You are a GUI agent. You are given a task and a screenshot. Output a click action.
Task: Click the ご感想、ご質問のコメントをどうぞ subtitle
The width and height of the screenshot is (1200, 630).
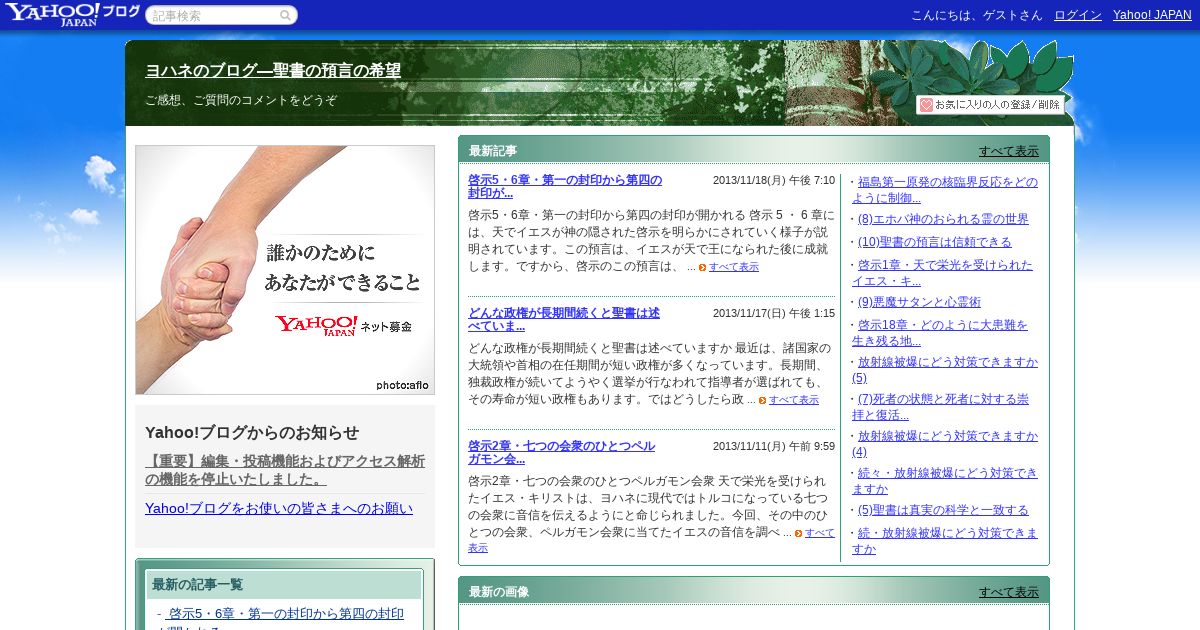point(241,101)
